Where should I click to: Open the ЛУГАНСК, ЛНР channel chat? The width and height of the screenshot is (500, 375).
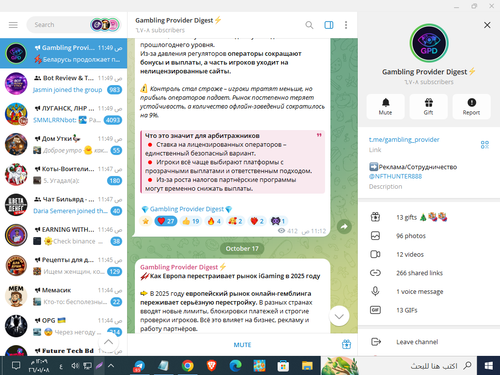point(63,114)
